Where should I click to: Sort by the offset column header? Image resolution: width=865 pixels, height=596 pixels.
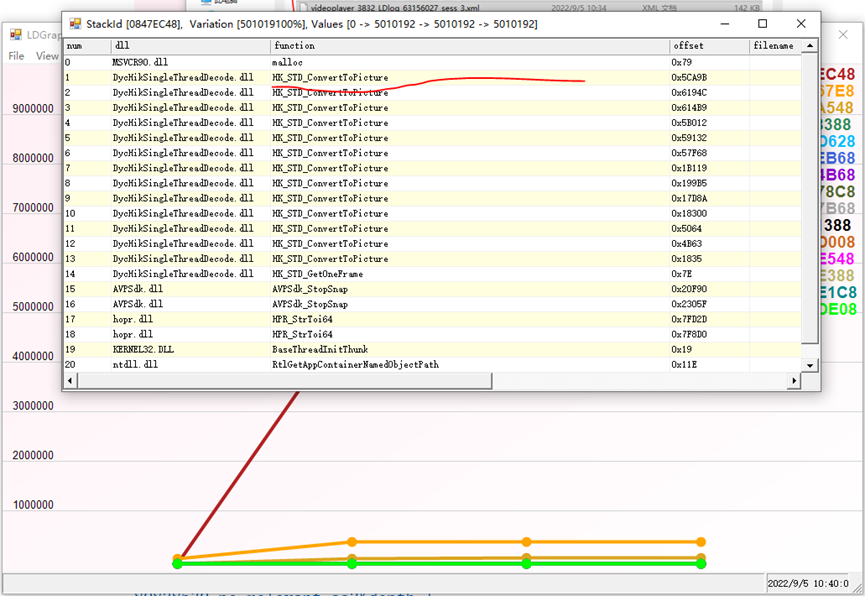click(709, 46)
